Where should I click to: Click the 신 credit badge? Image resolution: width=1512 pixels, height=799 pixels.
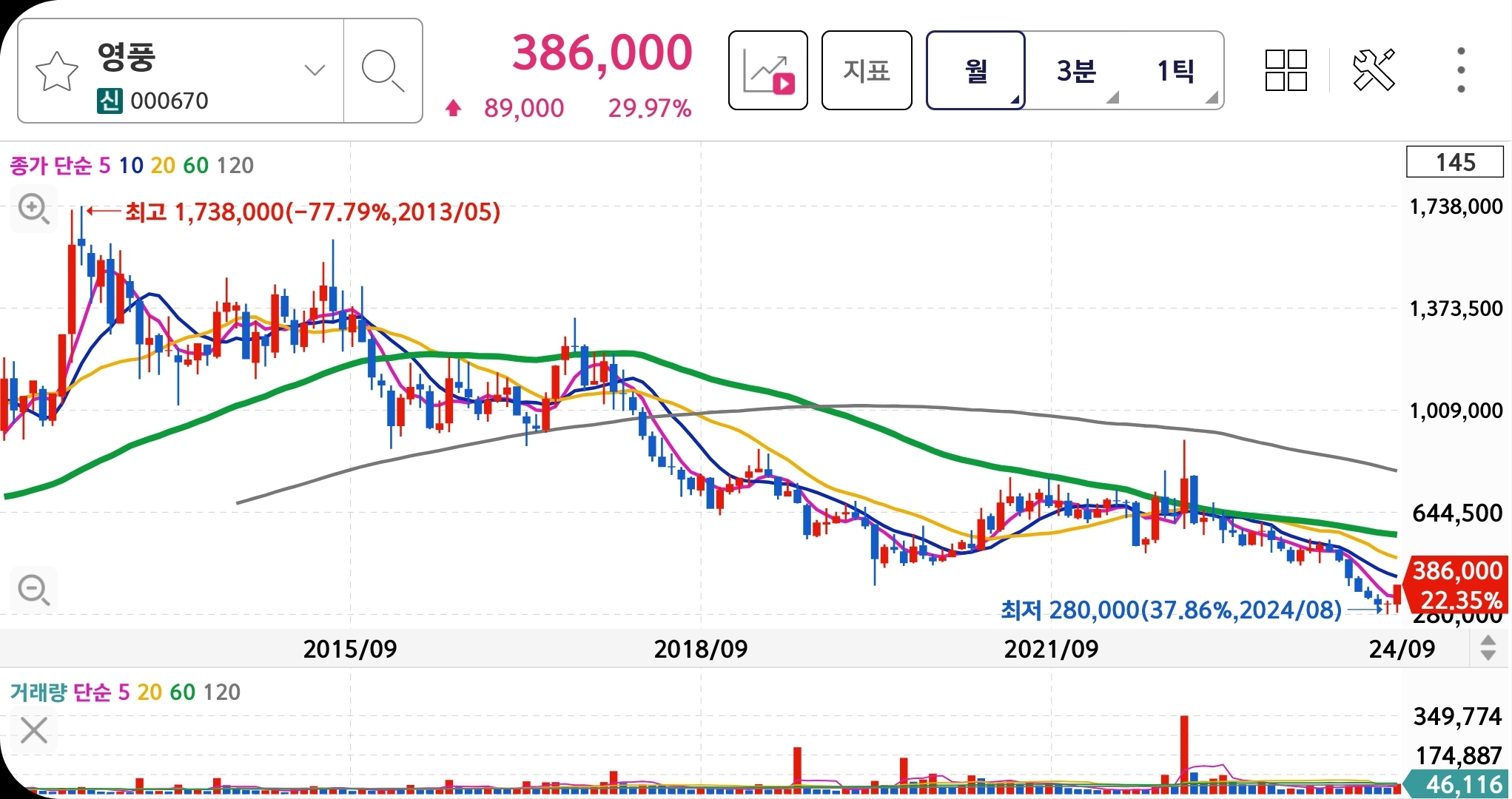click(110, 100)
